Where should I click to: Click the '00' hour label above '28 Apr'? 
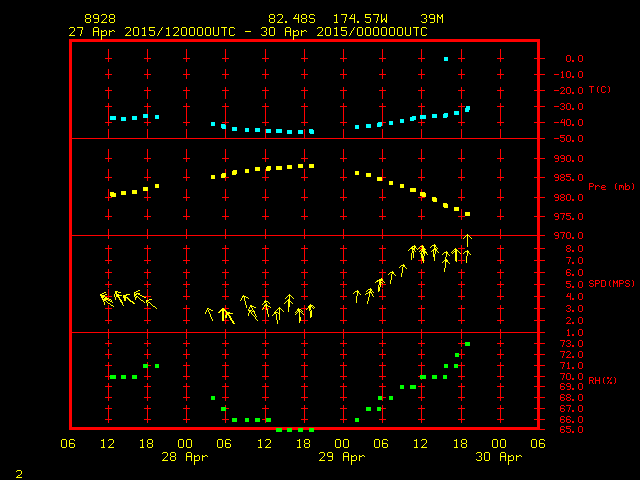tap(185, 444)
